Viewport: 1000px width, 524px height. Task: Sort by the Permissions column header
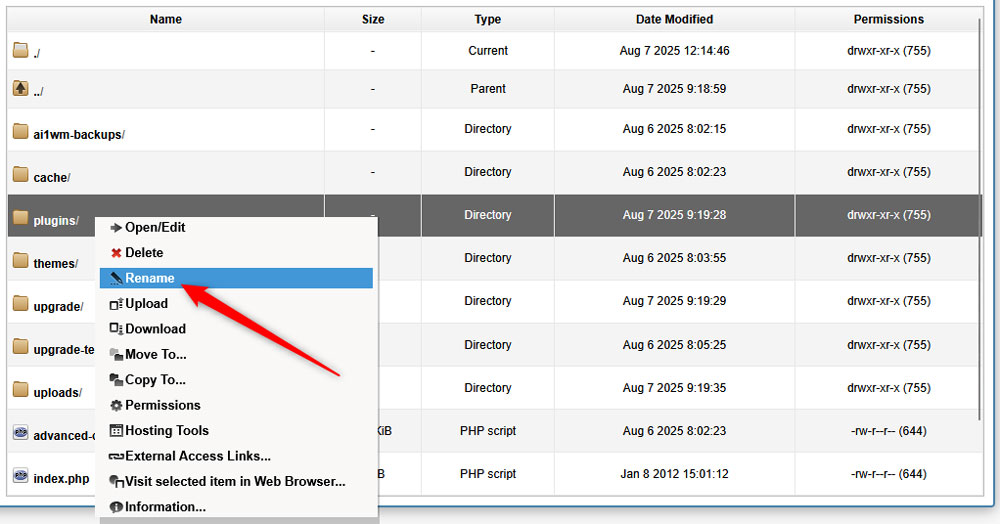point(888,19)
